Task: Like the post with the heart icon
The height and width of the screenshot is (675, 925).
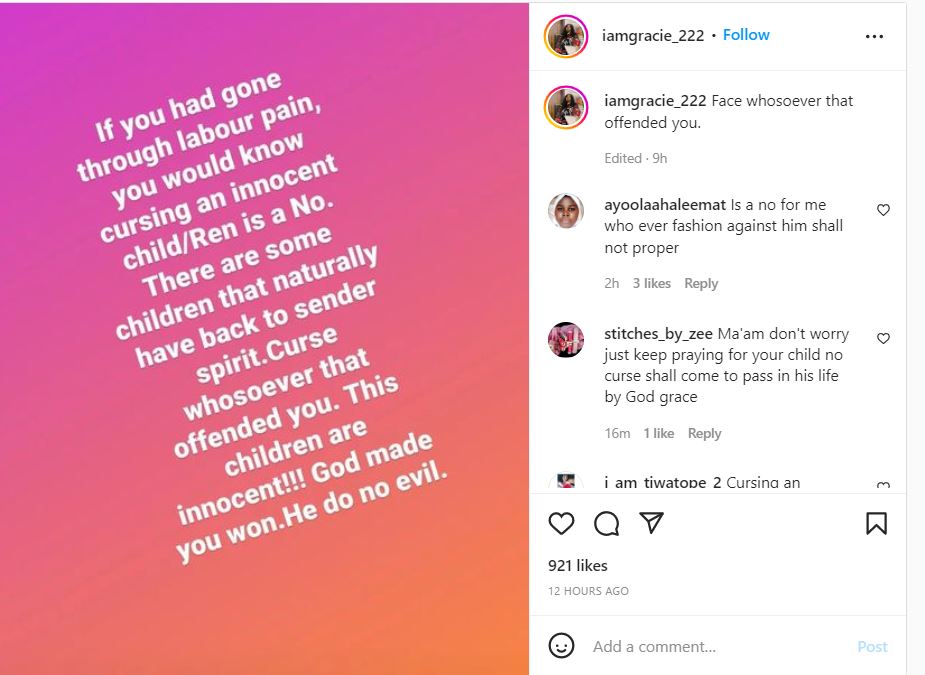Action: (562, 524)
